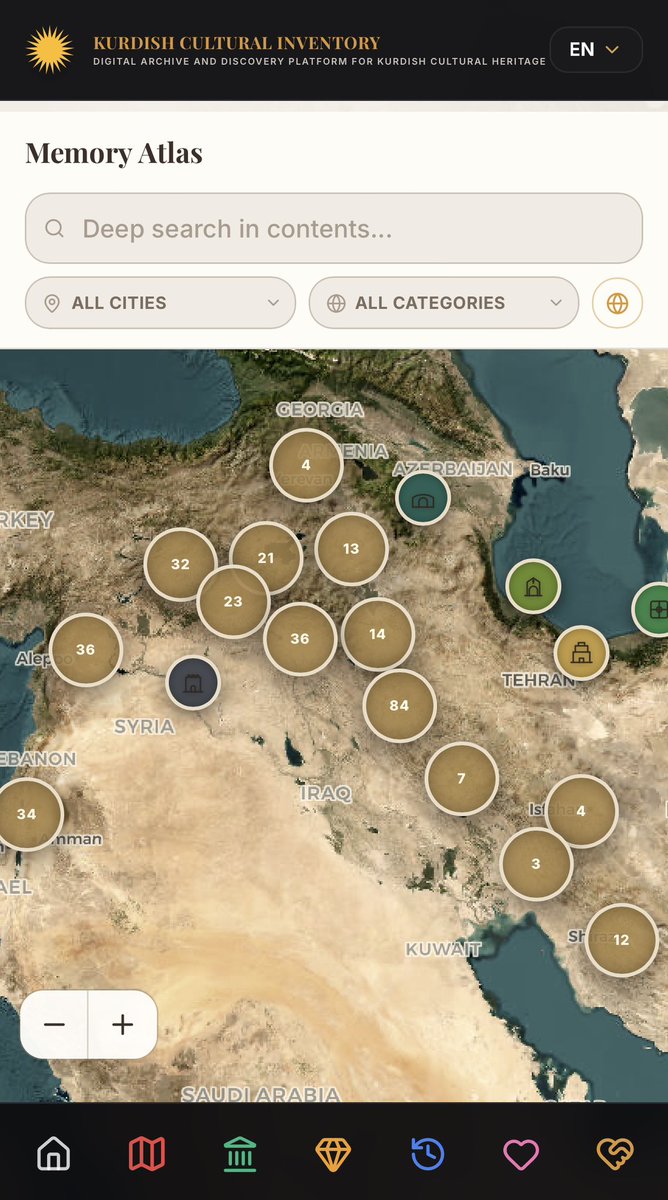Click the SAUDI ARABIA map label

click(261, 1095)
